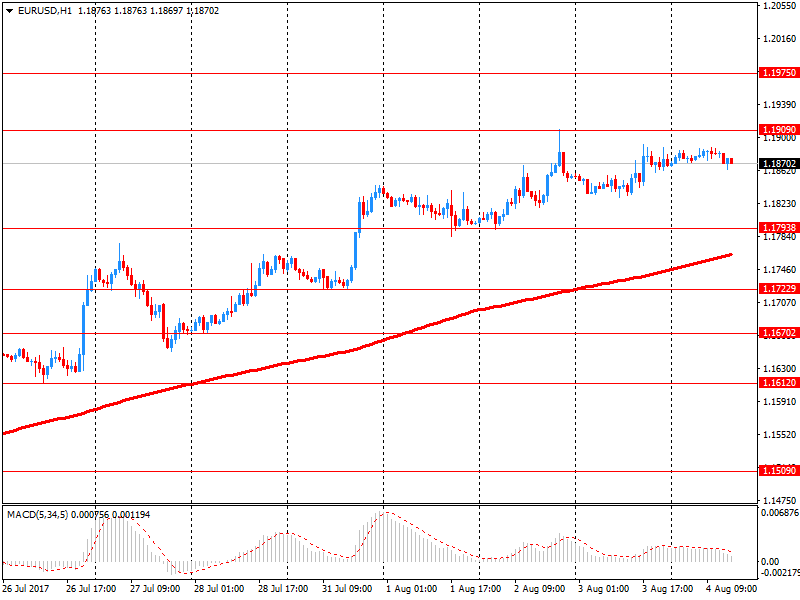Click the current price label 1.18702
The height and width of the screenshot is (600, 800).
point(779,164)
